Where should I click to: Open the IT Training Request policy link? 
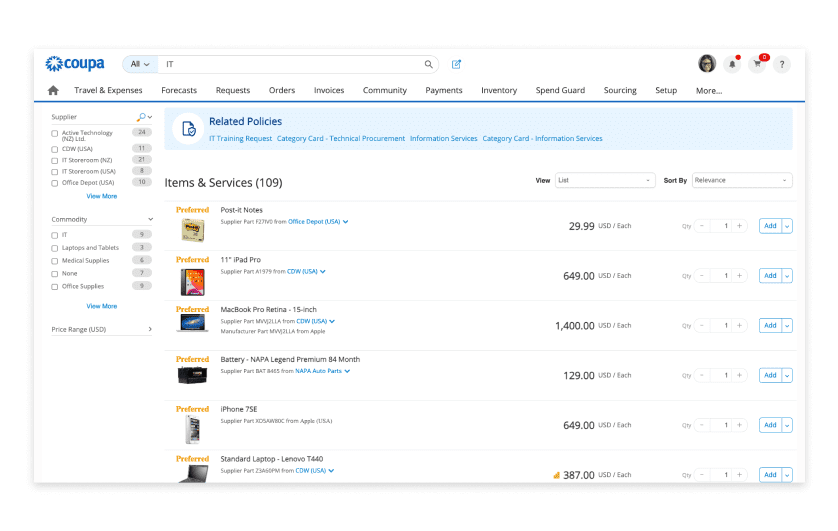[x=240, y=139]
